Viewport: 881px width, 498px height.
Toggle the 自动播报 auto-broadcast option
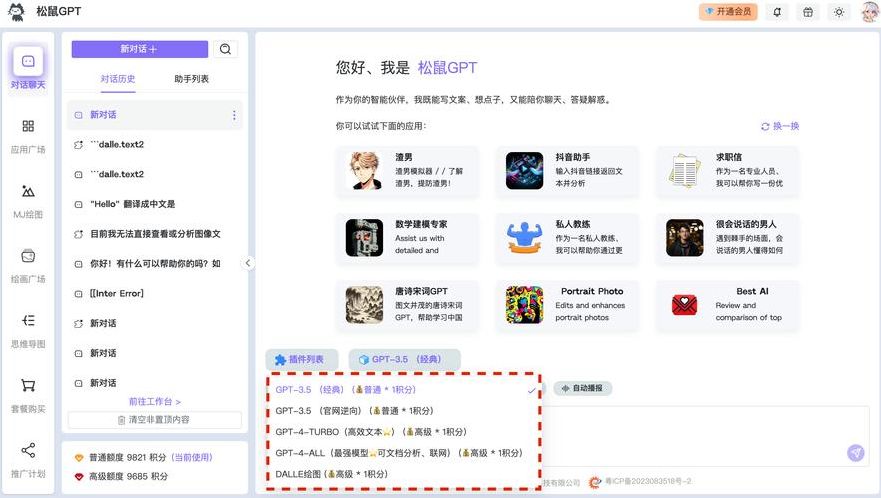click(583, 388)
